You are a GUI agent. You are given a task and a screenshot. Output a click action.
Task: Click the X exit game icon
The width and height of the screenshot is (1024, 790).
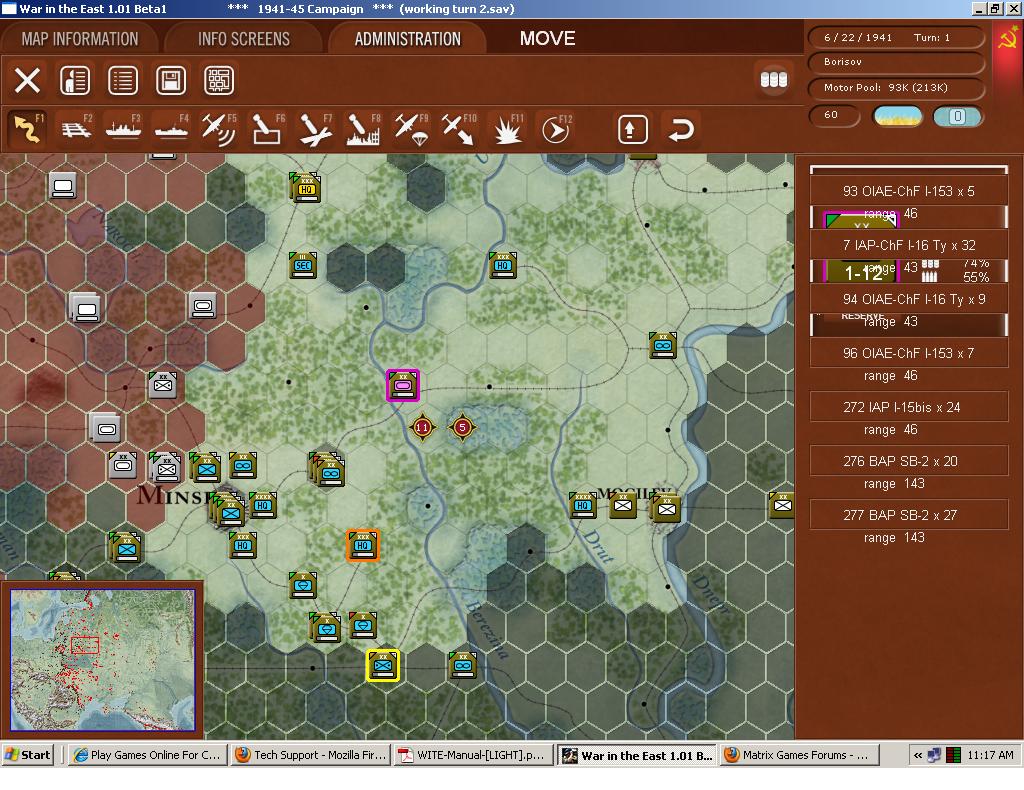(x=27, y=80)
